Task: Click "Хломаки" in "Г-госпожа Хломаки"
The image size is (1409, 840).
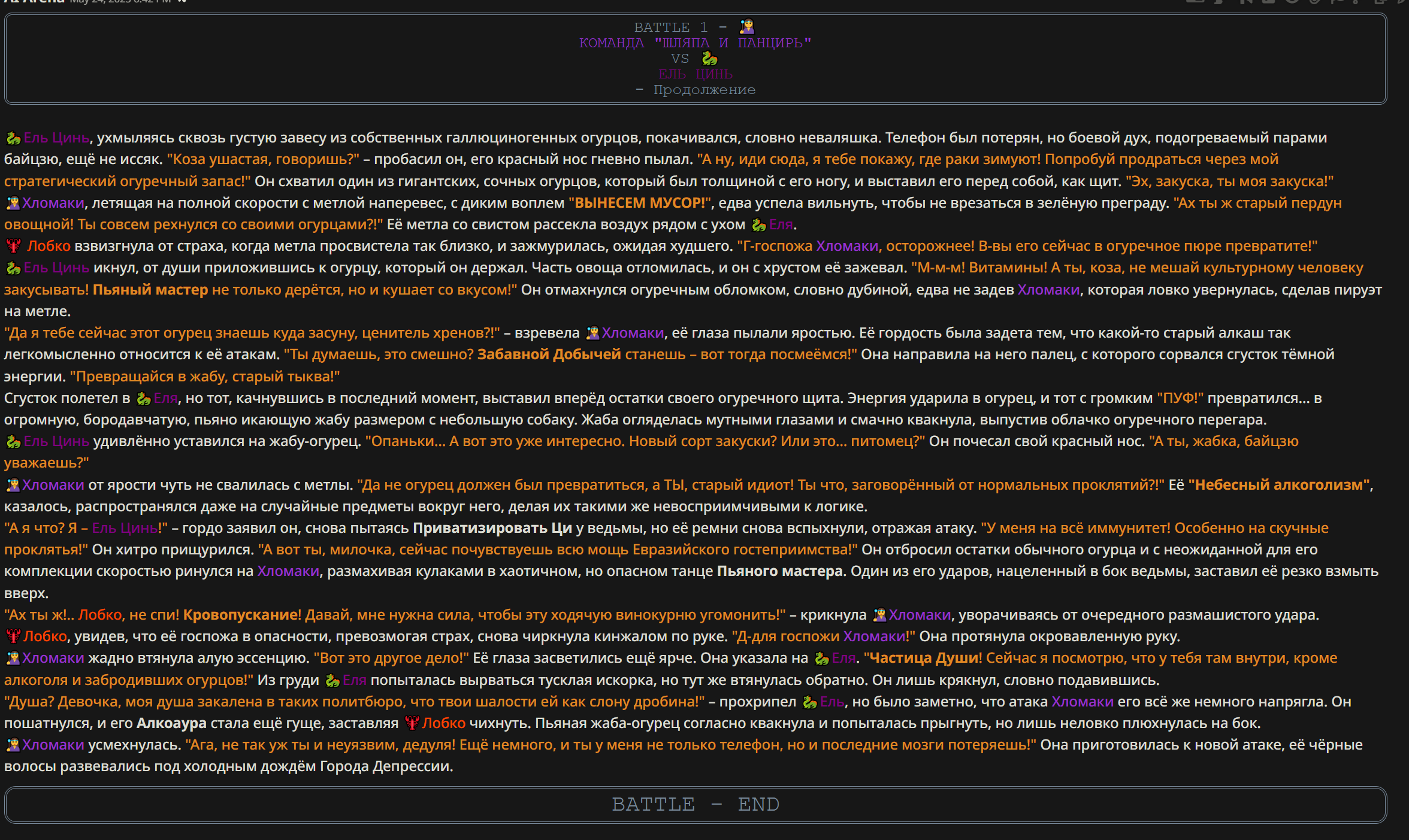Action: pos(847,246)
